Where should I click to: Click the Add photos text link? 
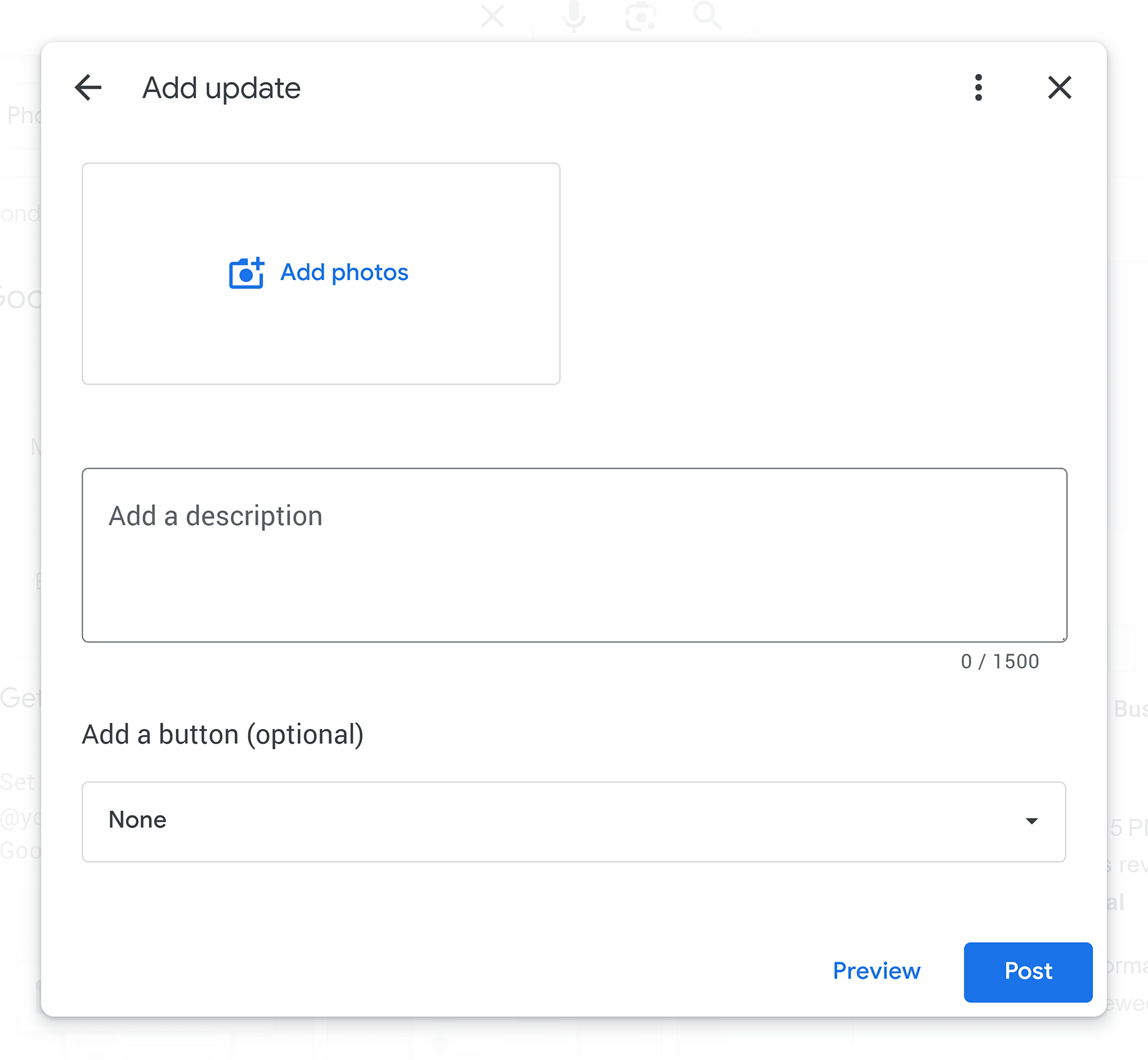[x=344, y=272]
